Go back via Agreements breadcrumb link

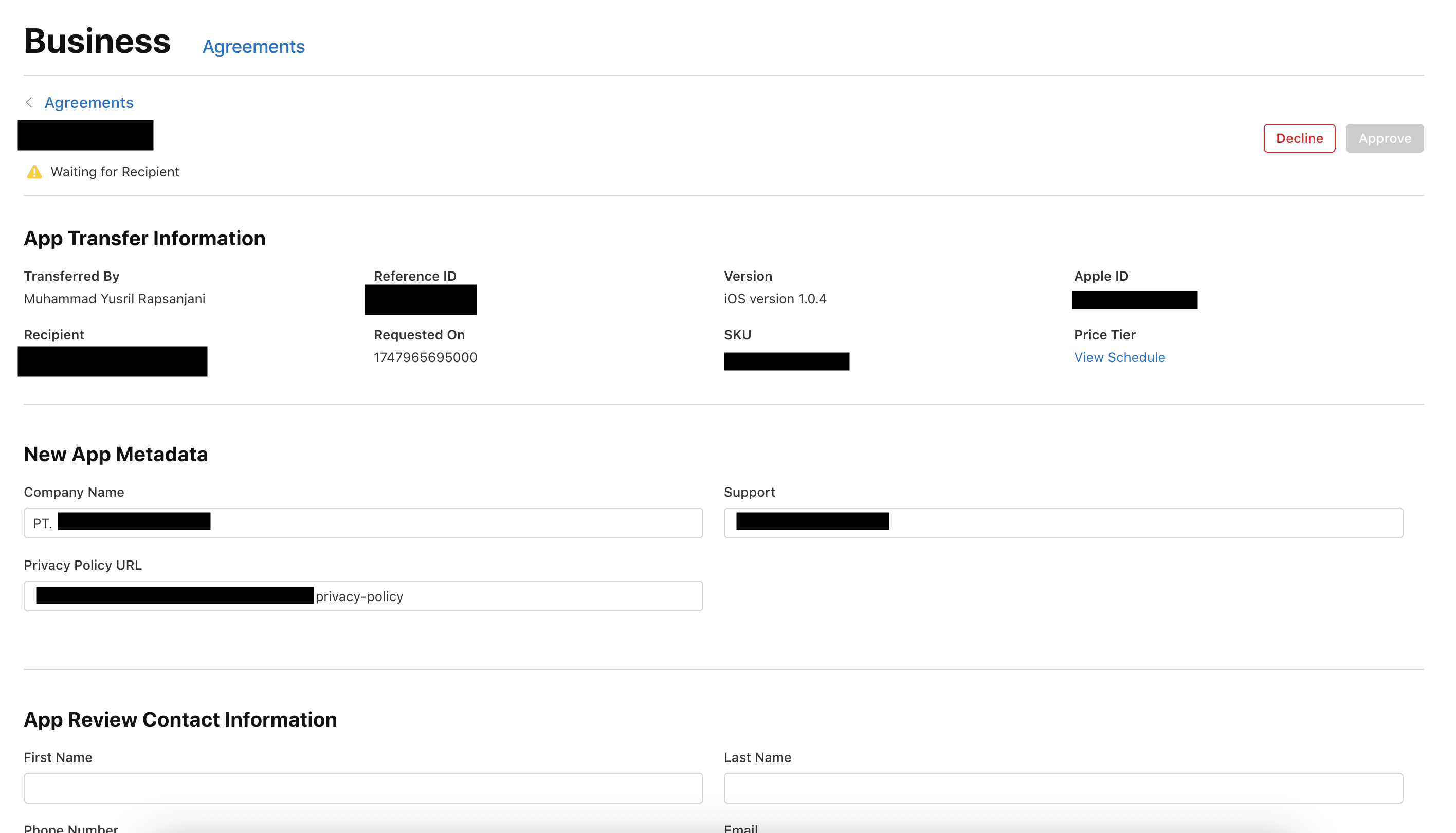88,102
